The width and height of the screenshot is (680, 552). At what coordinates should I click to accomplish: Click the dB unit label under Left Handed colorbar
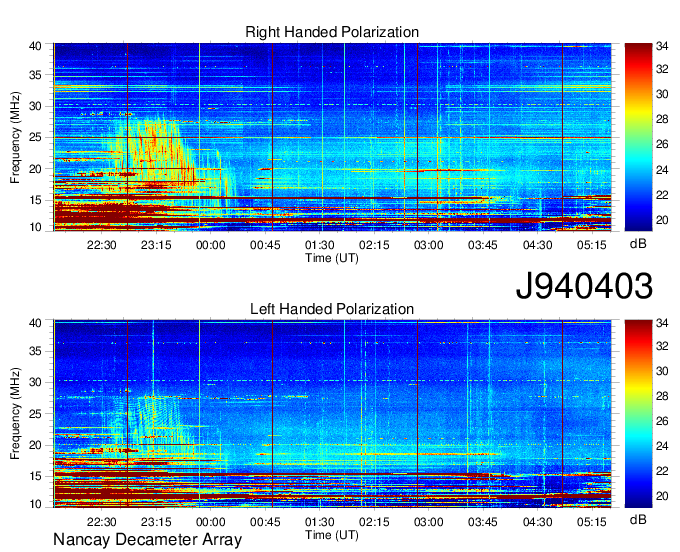pos(638,519)
